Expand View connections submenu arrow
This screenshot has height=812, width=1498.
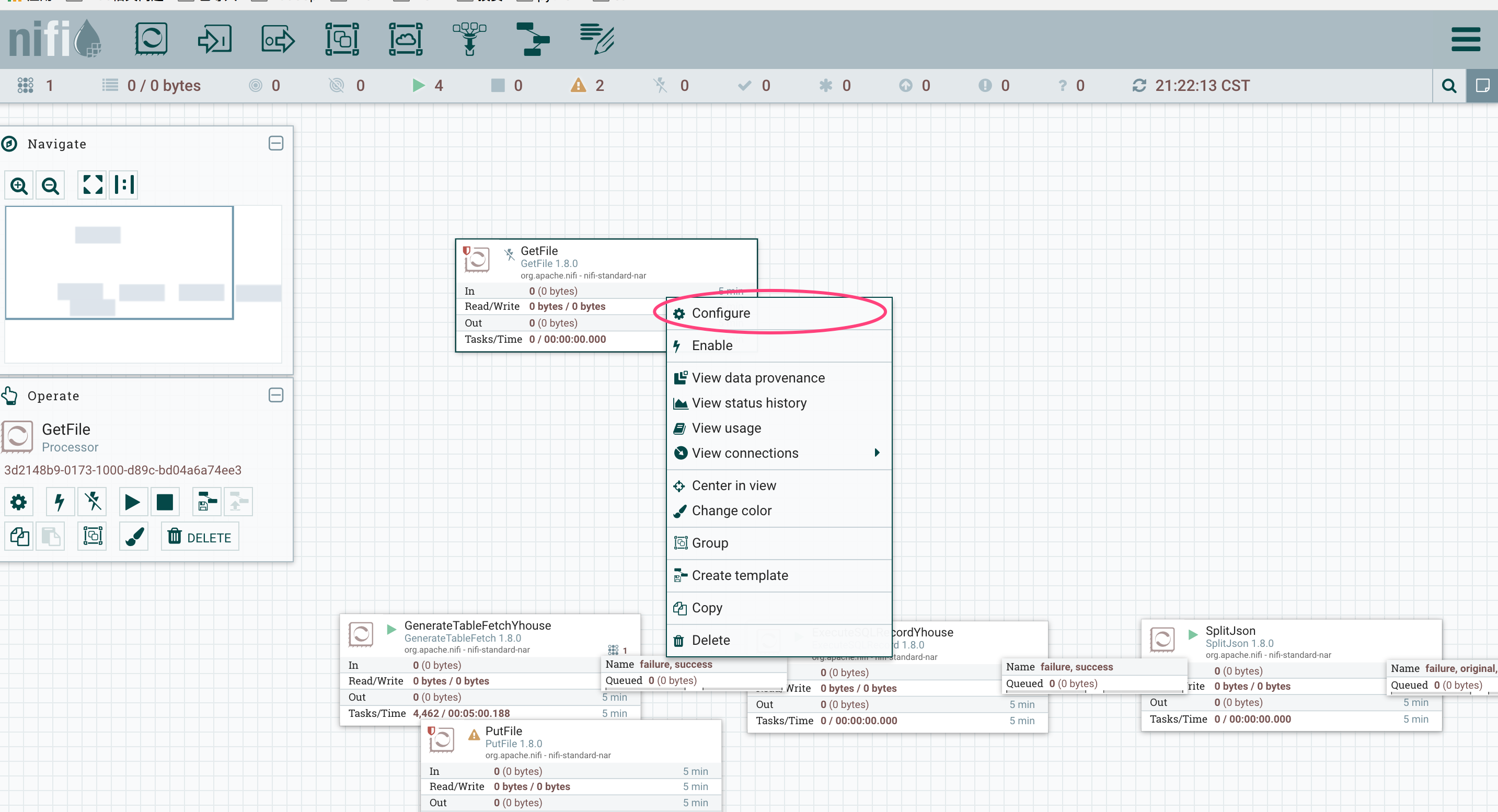click(x=877, y=453)
